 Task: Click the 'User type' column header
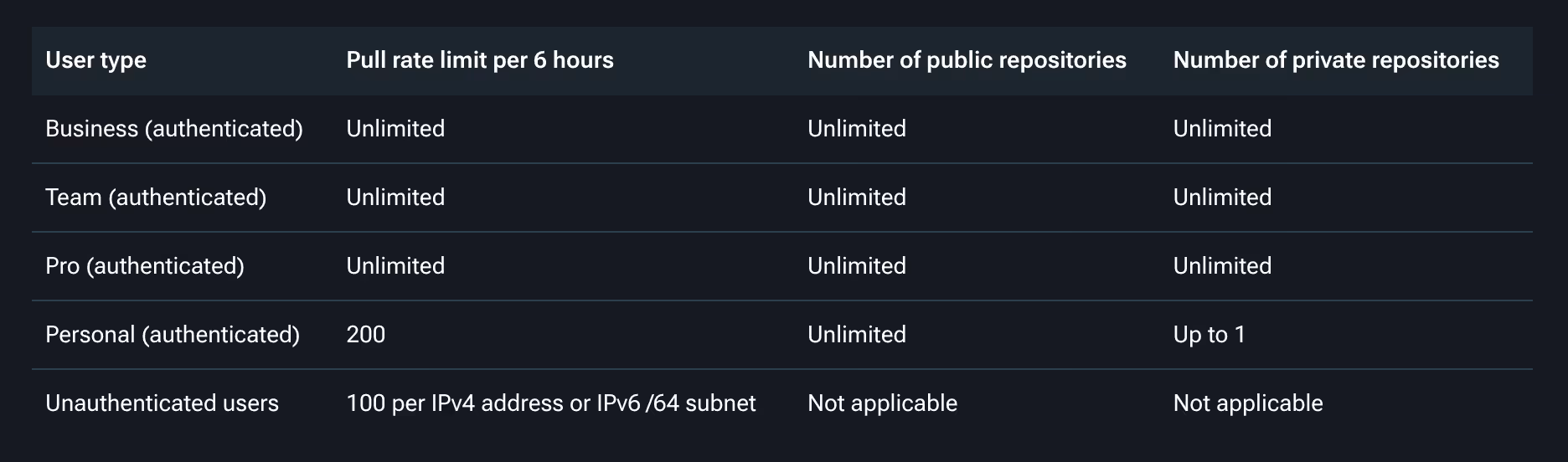[95, 60]
